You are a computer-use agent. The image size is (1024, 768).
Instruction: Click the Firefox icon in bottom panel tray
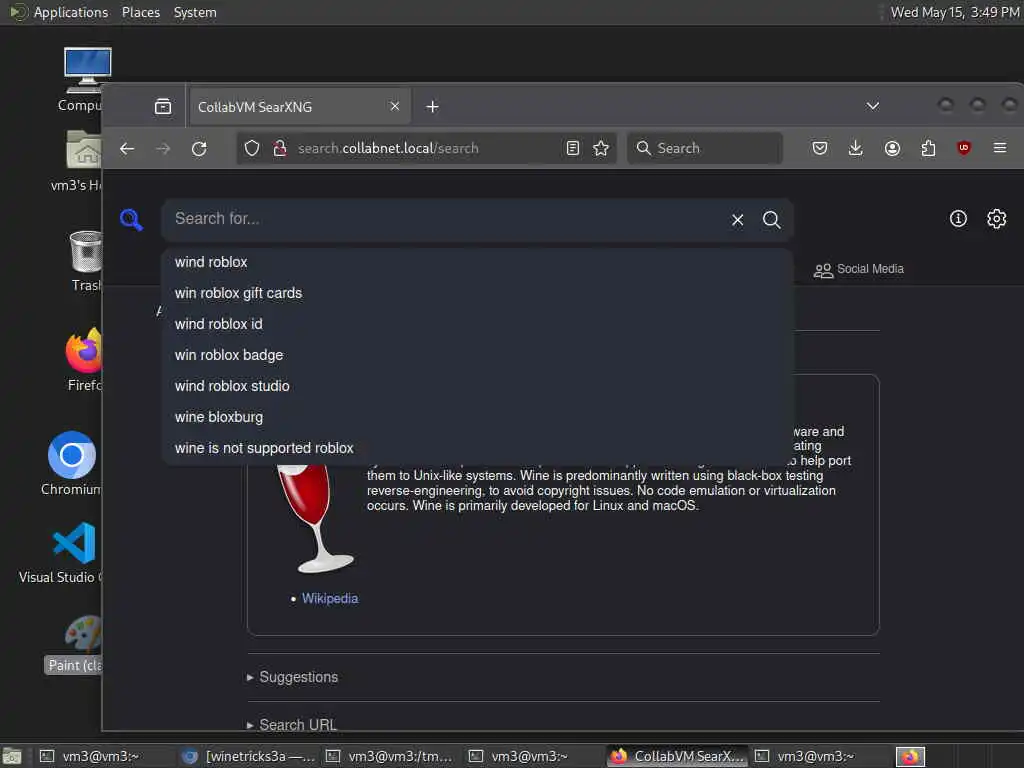click(910, 758)
